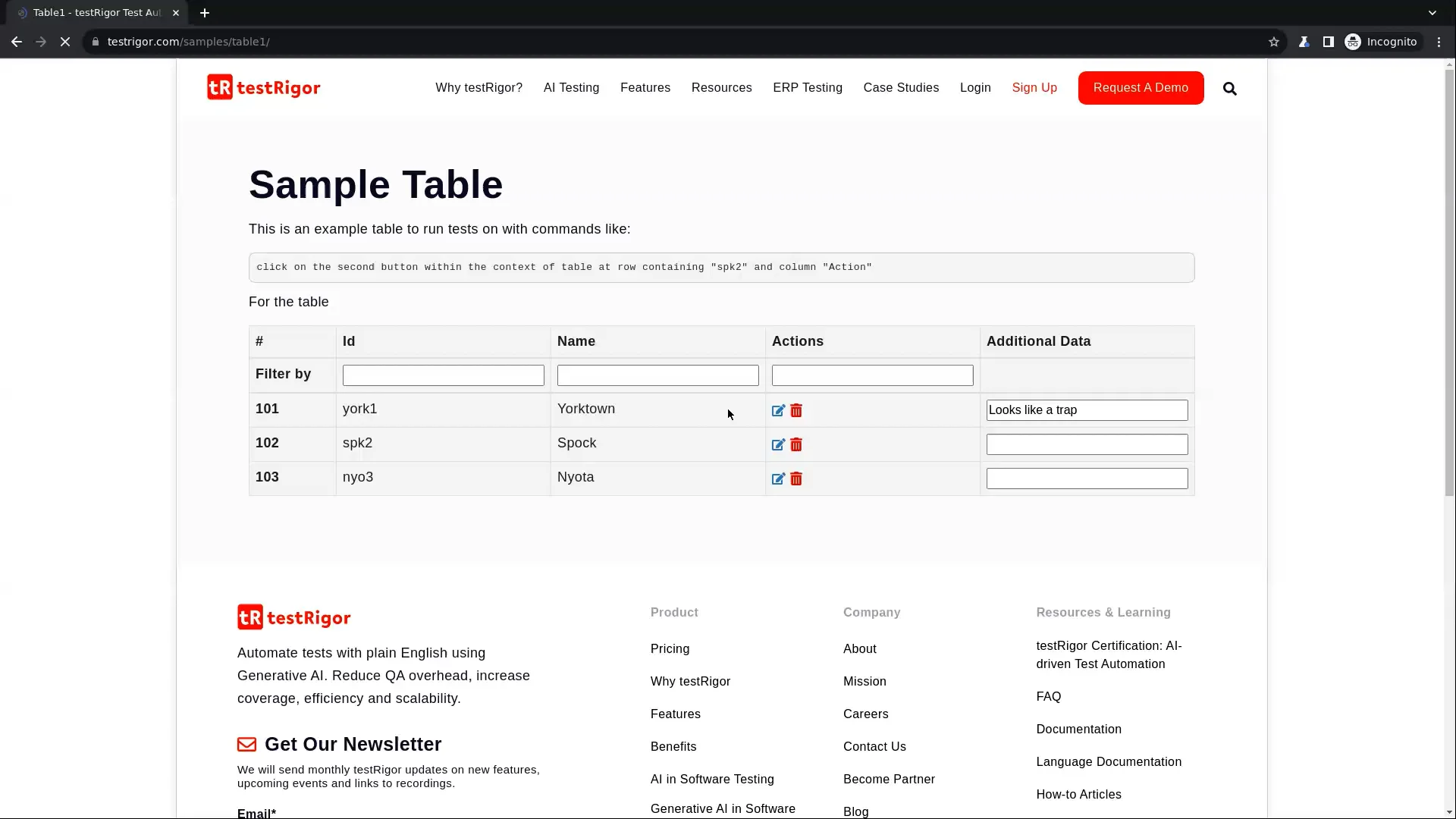Screen dimensions: 1456x819
Task: Open a new tab with the plus icon
Action: coord(204,12)
